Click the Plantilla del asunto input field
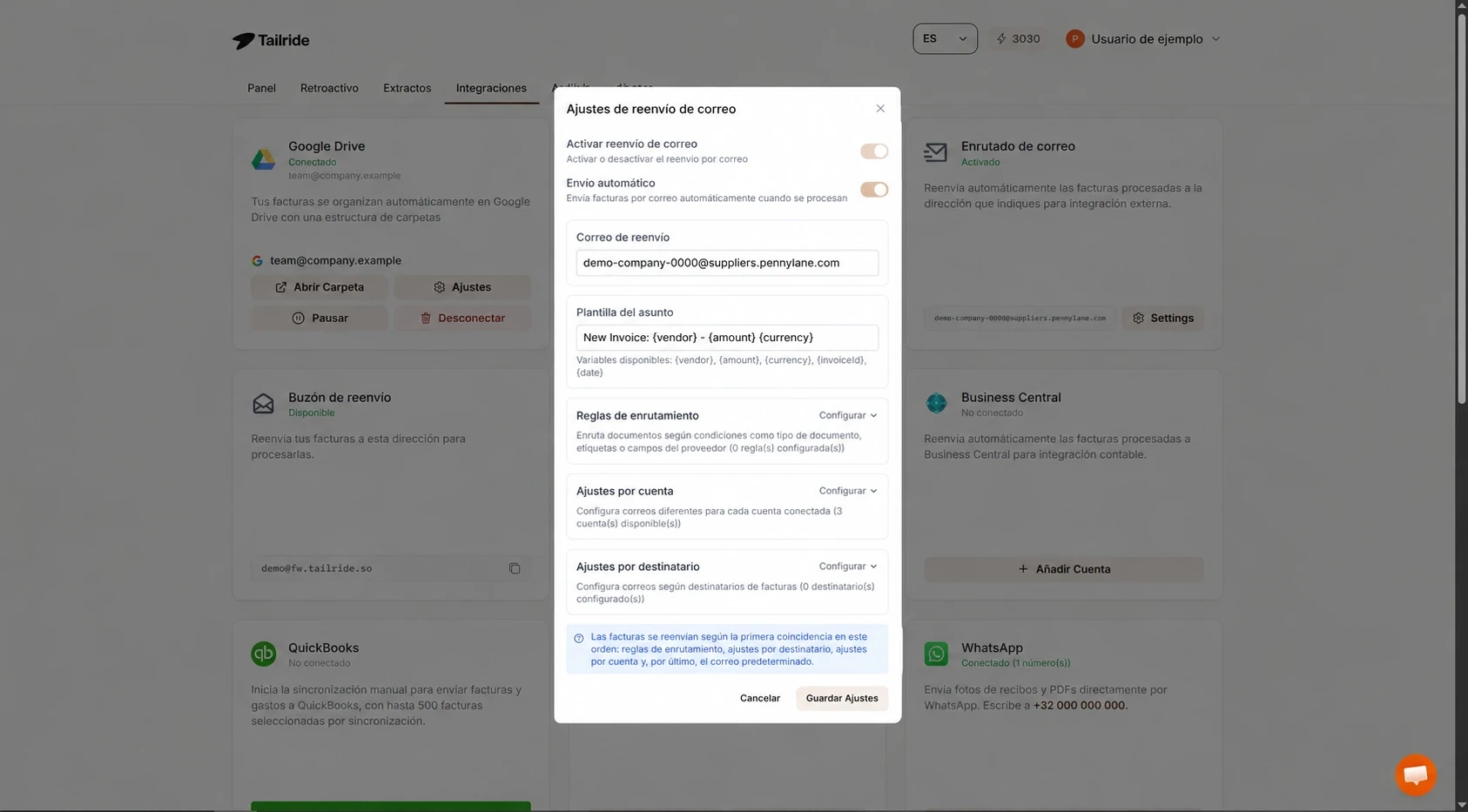The image size is (1468, 812). pos(727,338)
